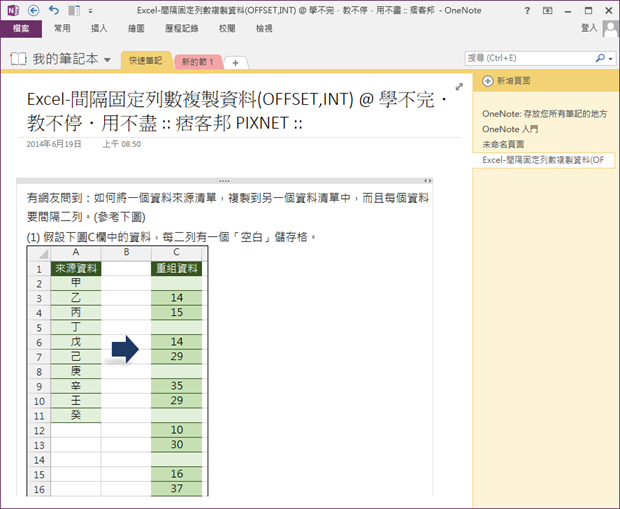Open the 檢視 ribbon tab
This screenshot has width=620, height=509.
click(264, 28)
